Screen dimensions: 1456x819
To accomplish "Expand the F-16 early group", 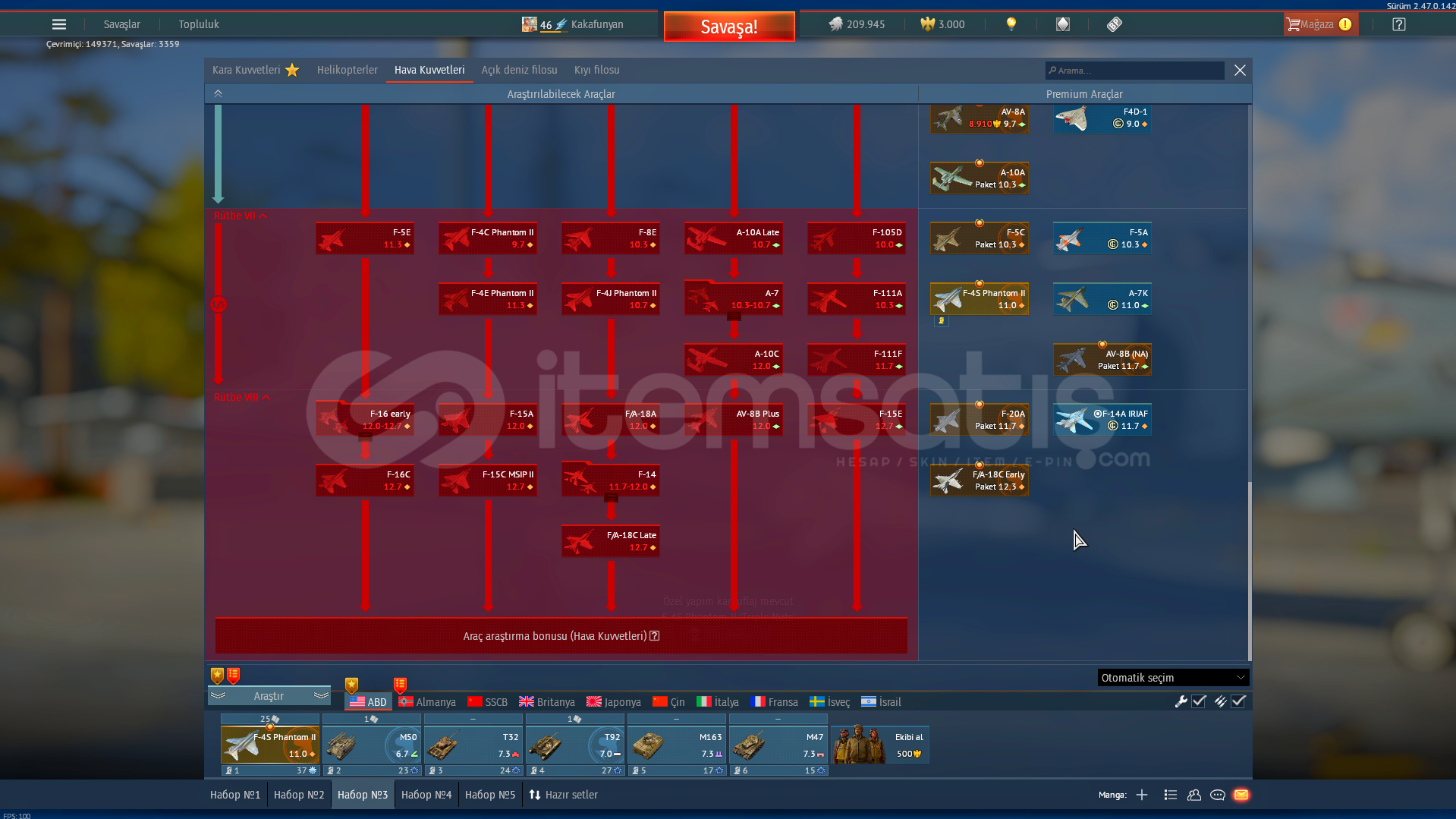I will (x=365, y=420).
